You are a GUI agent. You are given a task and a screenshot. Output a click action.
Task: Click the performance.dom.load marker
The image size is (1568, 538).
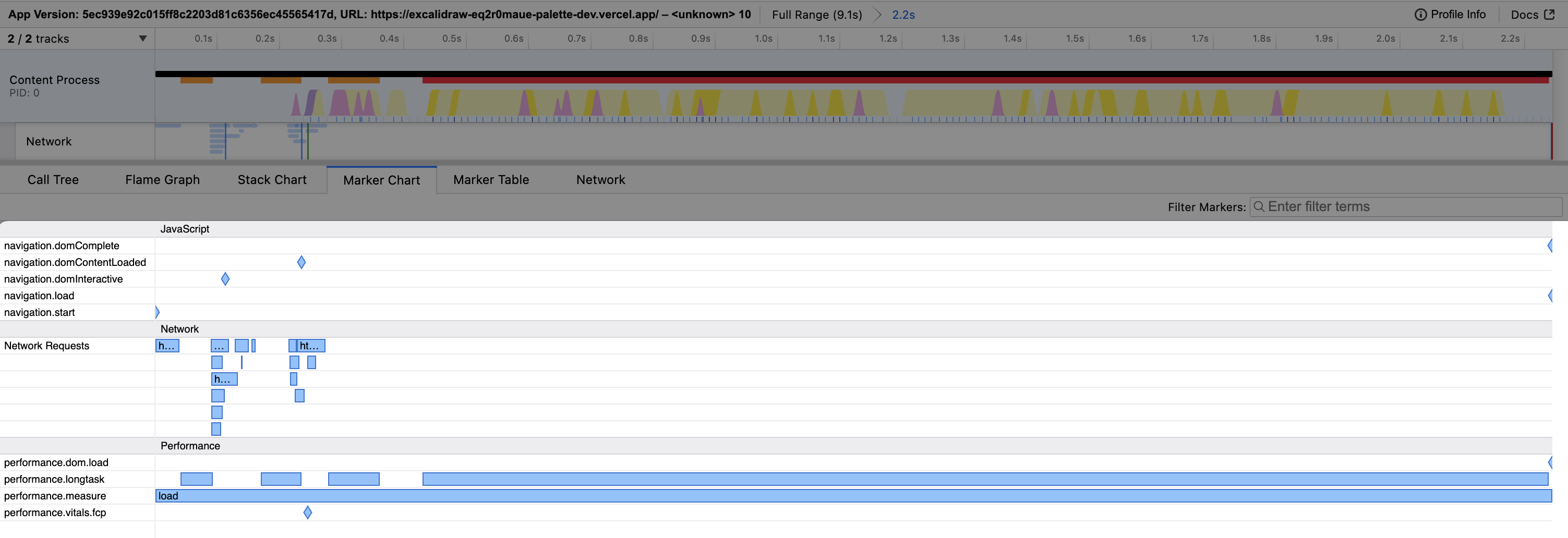(1550, 462)
